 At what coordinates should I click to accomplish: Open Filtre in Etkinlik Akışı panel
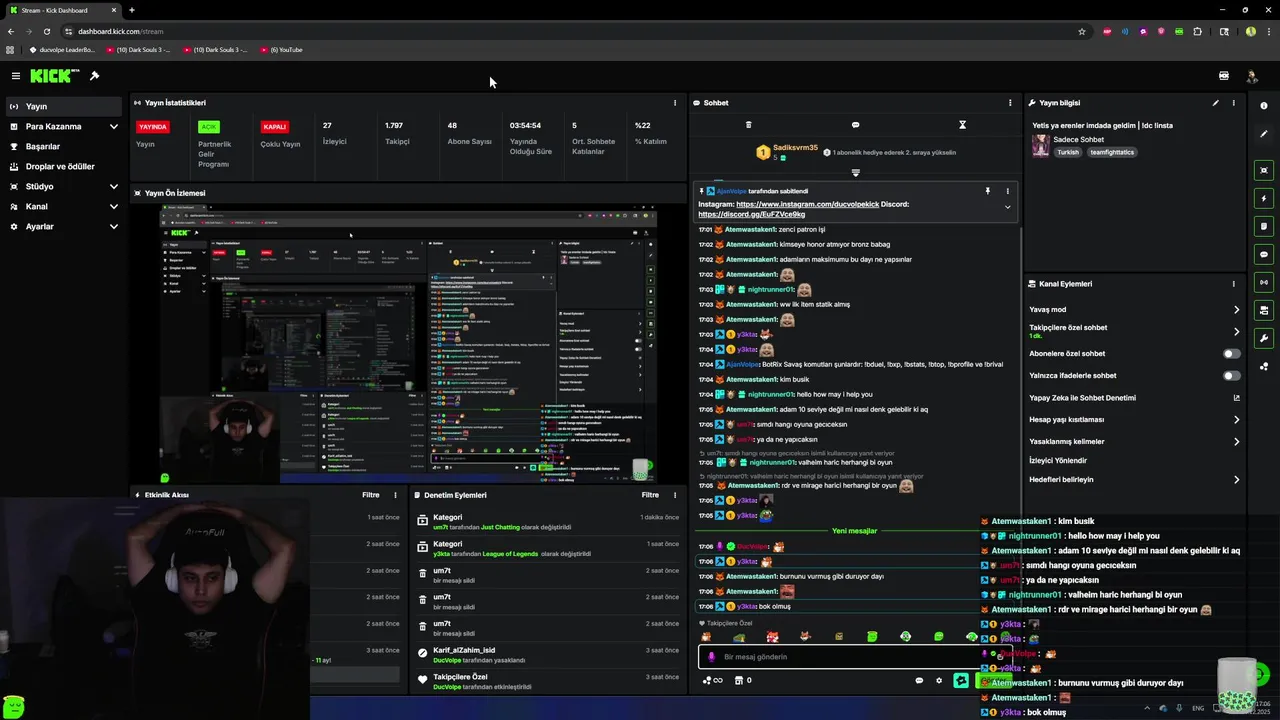coord(371,495)
